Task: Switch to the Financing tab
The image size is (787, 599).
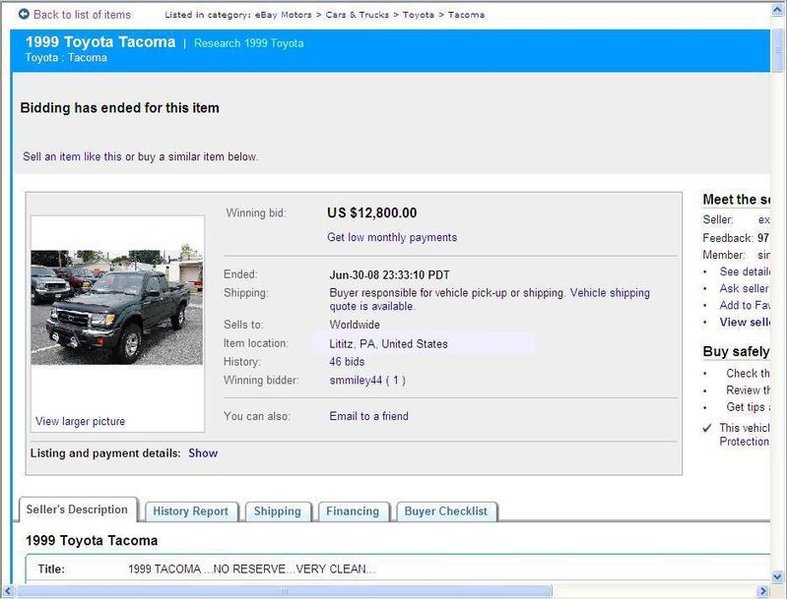Action: 353,511
